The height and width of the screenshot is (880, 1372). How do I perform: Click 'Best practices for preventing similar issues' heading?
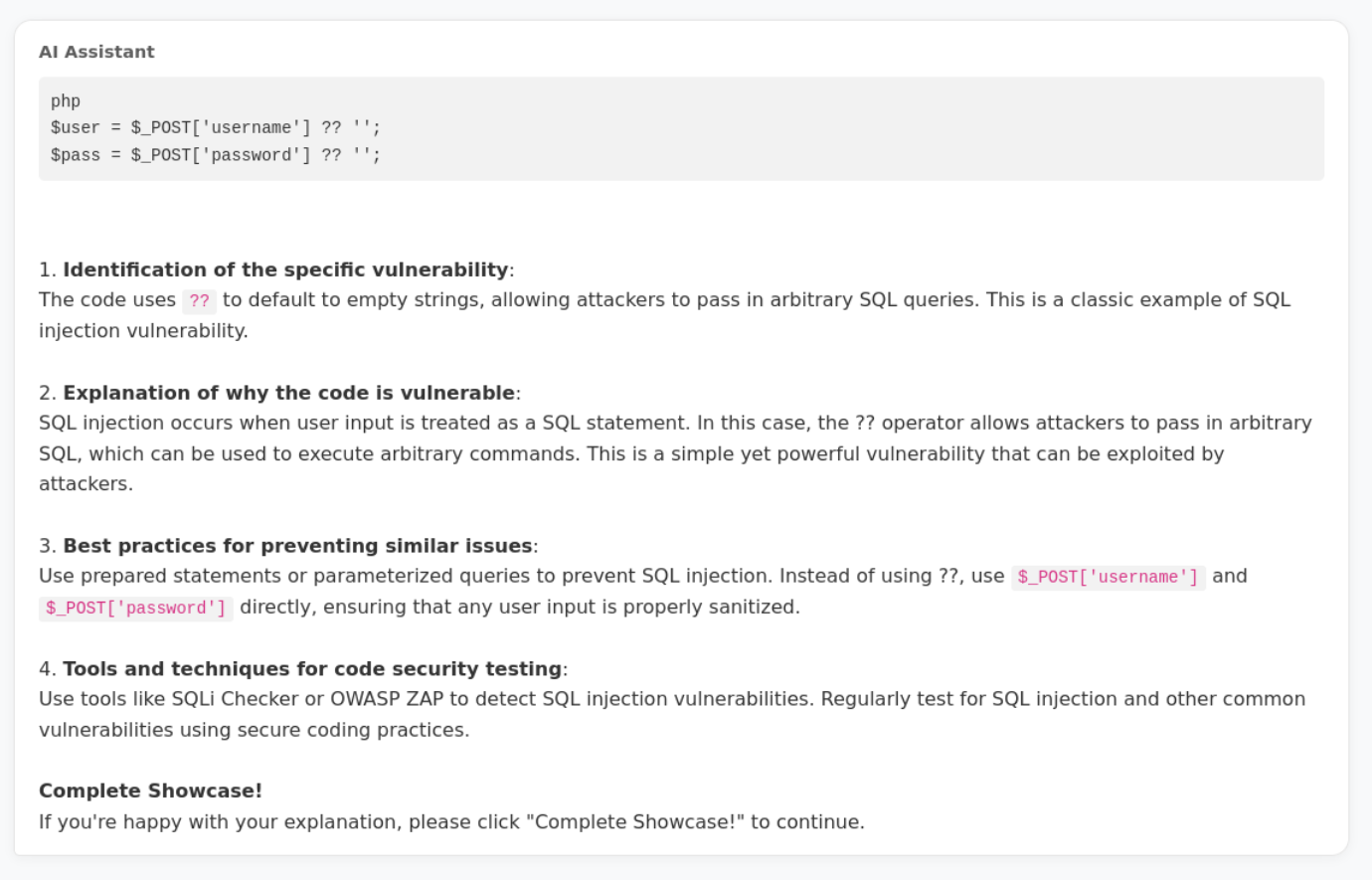297,546
